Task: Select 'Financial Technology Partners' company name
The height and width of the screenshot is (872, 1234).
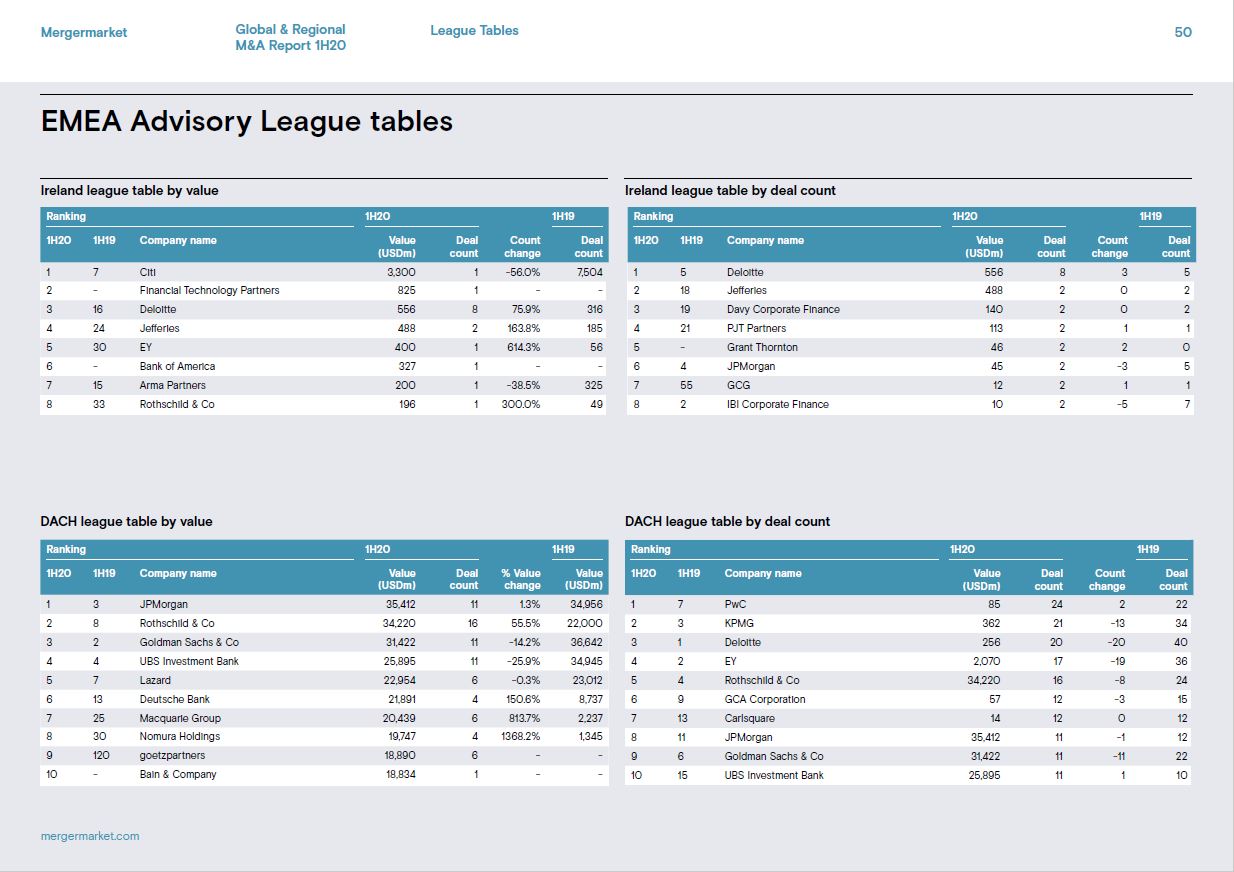Action: (209, 290)
